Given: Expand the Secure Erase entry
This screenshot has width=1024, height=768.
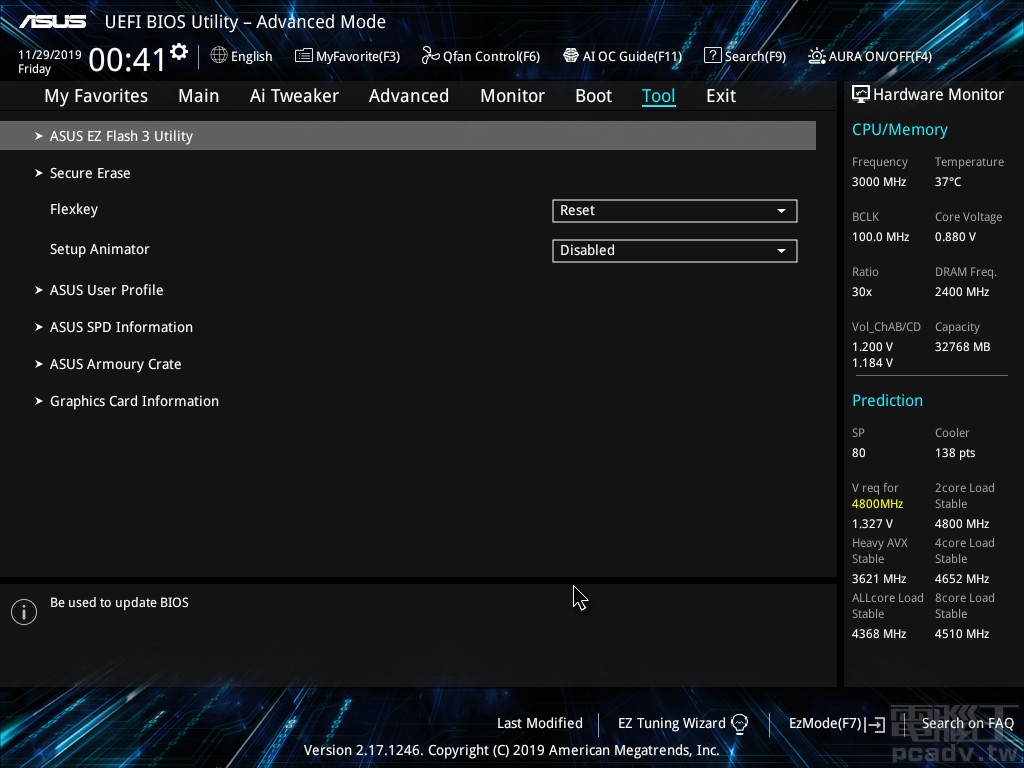Looking at the screenshot, I should 90,173.
